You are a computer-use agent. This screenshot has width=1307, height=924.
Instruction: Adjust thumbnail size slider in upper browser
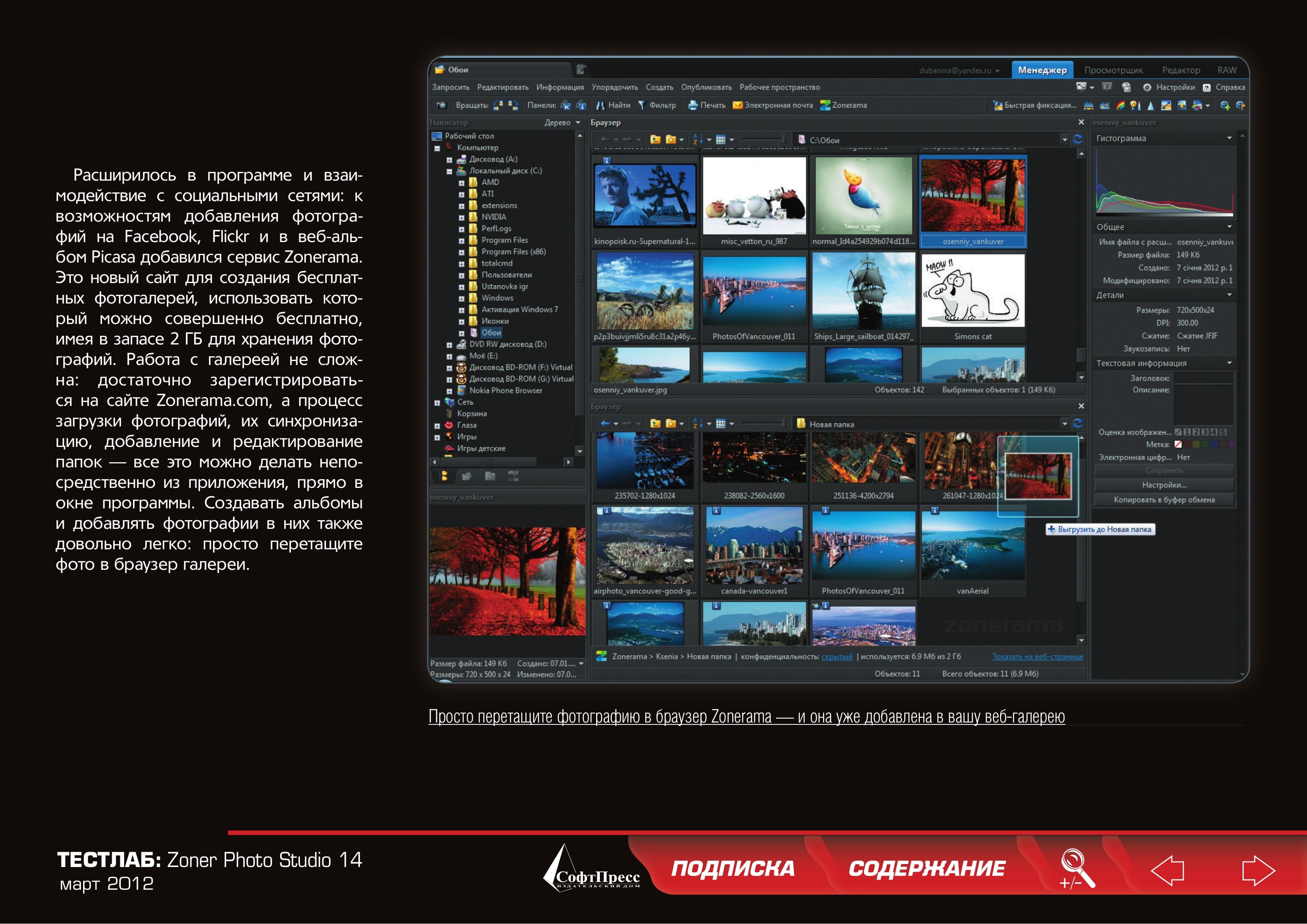[x=763, y=139]
